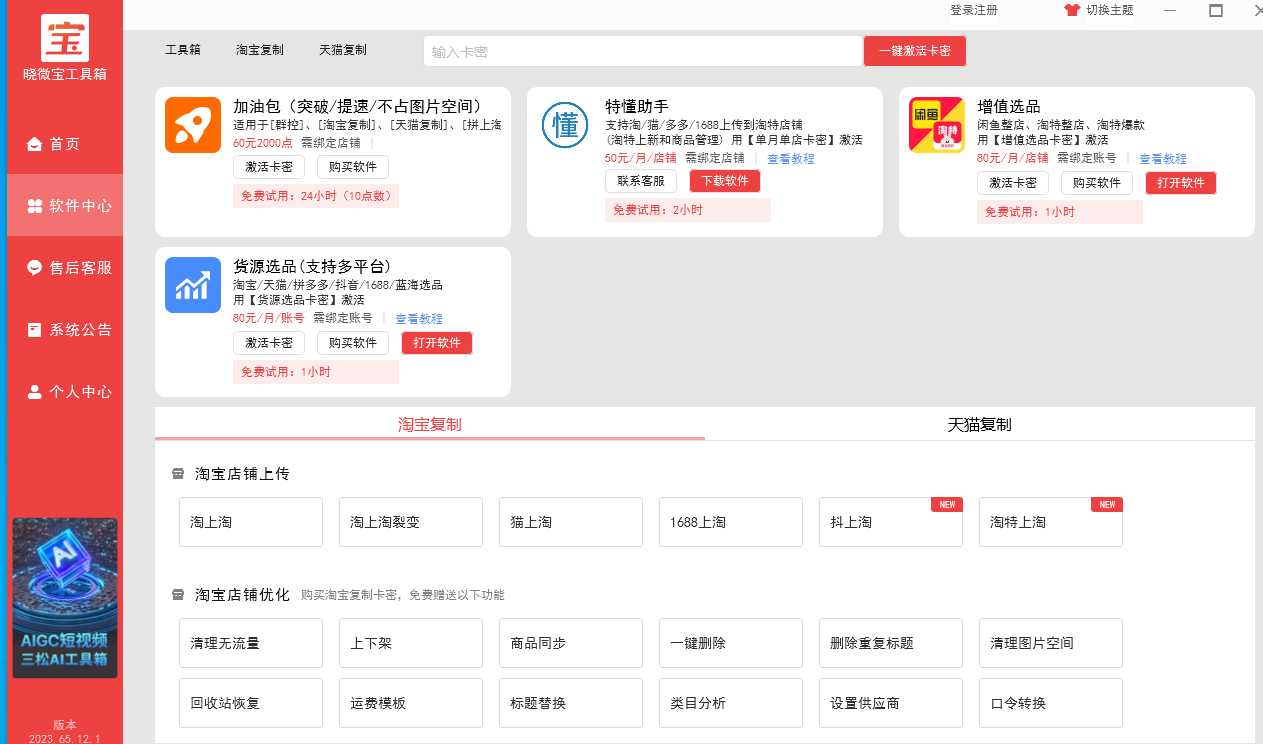
Task: Click 切换主题 text to switch theme
Action: tap(1110, 10)
